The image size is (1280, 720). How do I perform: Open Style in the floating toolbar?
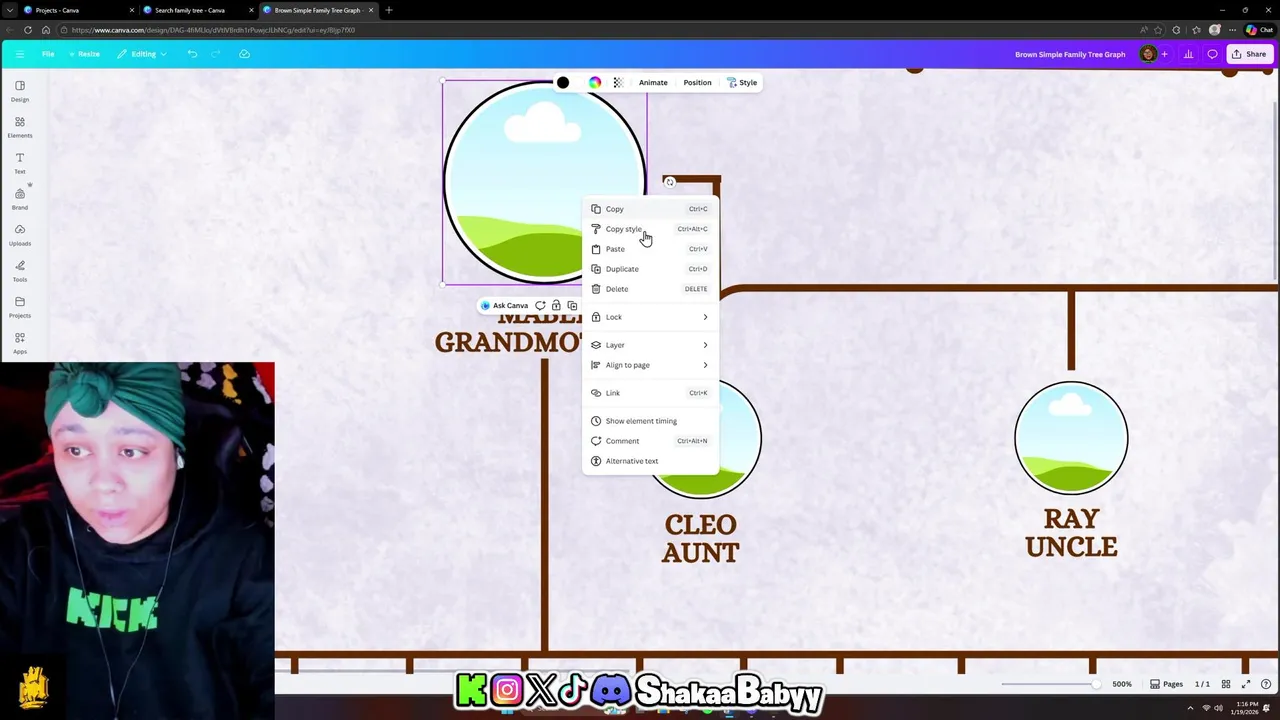(742, 83)
